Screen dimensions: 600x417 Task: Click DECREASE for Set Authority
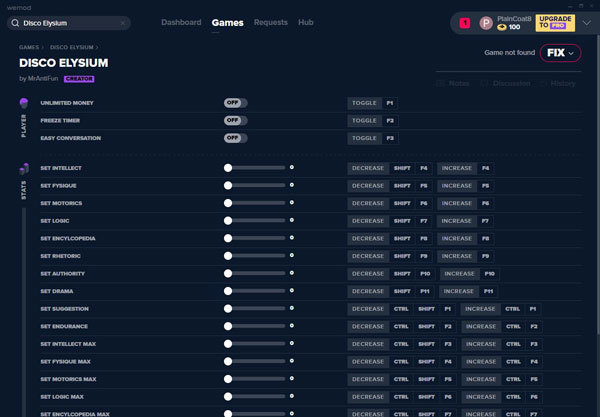pos(368,274)
